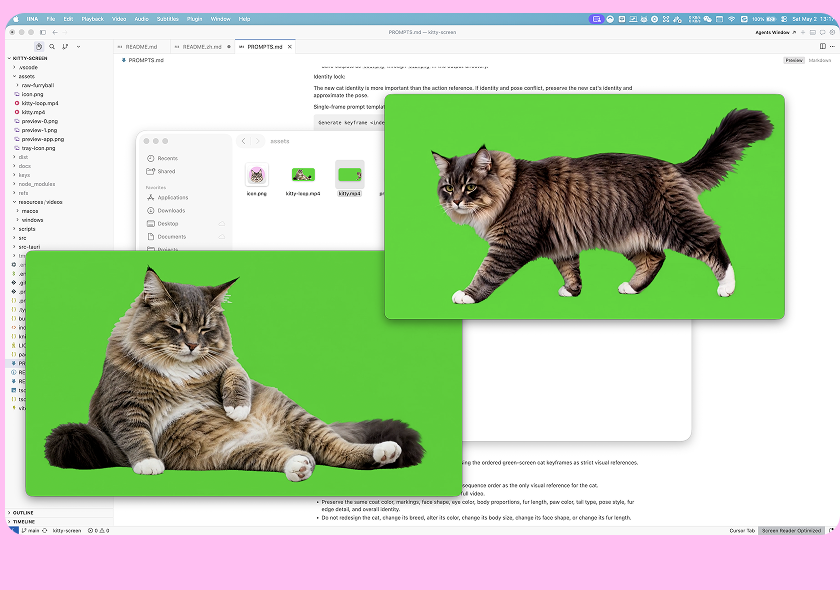Select the PROMPTS.md tab
The image size is (840, 590).
pos(265,47)
